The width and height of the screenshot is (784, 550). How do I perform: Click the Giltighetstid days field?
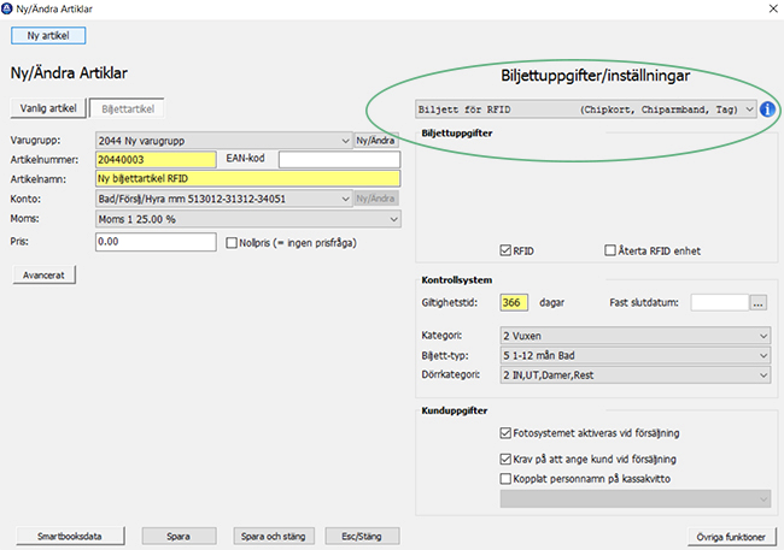(x=514, y=302)
